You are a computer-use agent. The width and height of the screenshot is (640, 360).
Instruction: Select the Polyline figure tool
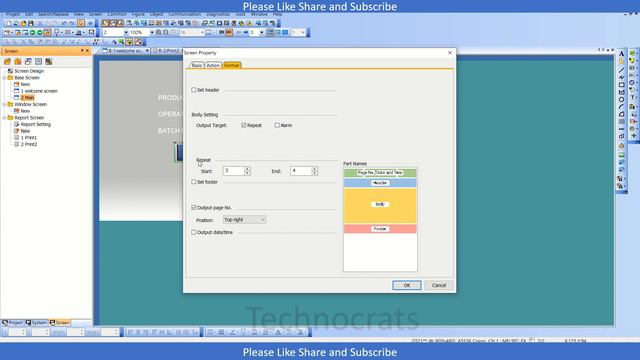tap(621, 77)
